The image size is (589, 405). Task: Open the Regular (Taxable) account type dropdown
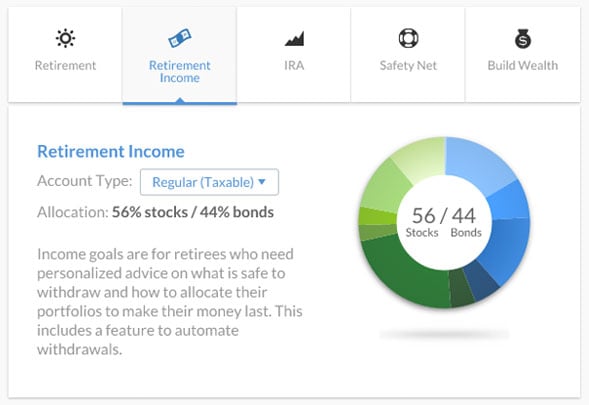[209, 182]
